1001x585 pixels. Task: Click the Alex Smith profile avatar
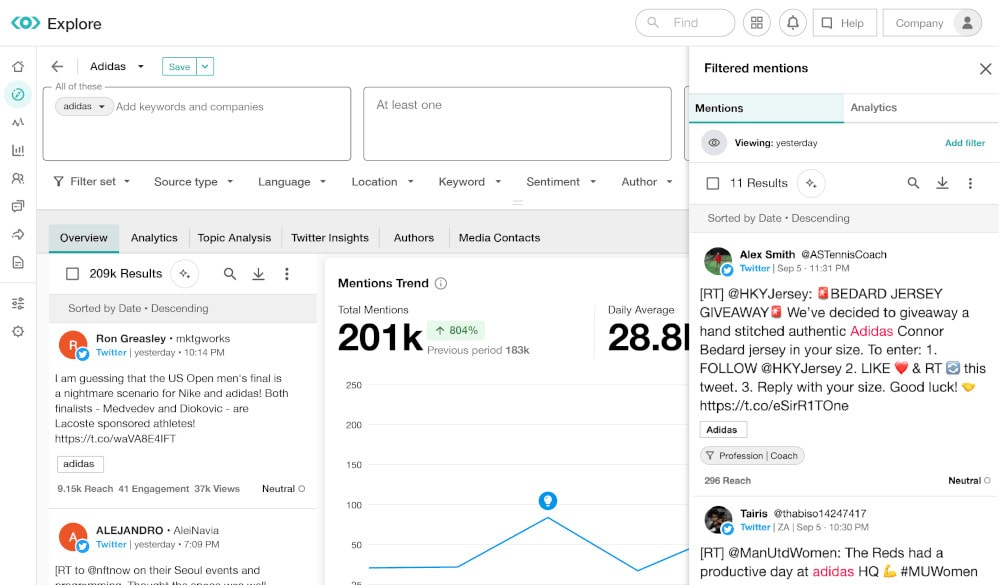[718, 261]
